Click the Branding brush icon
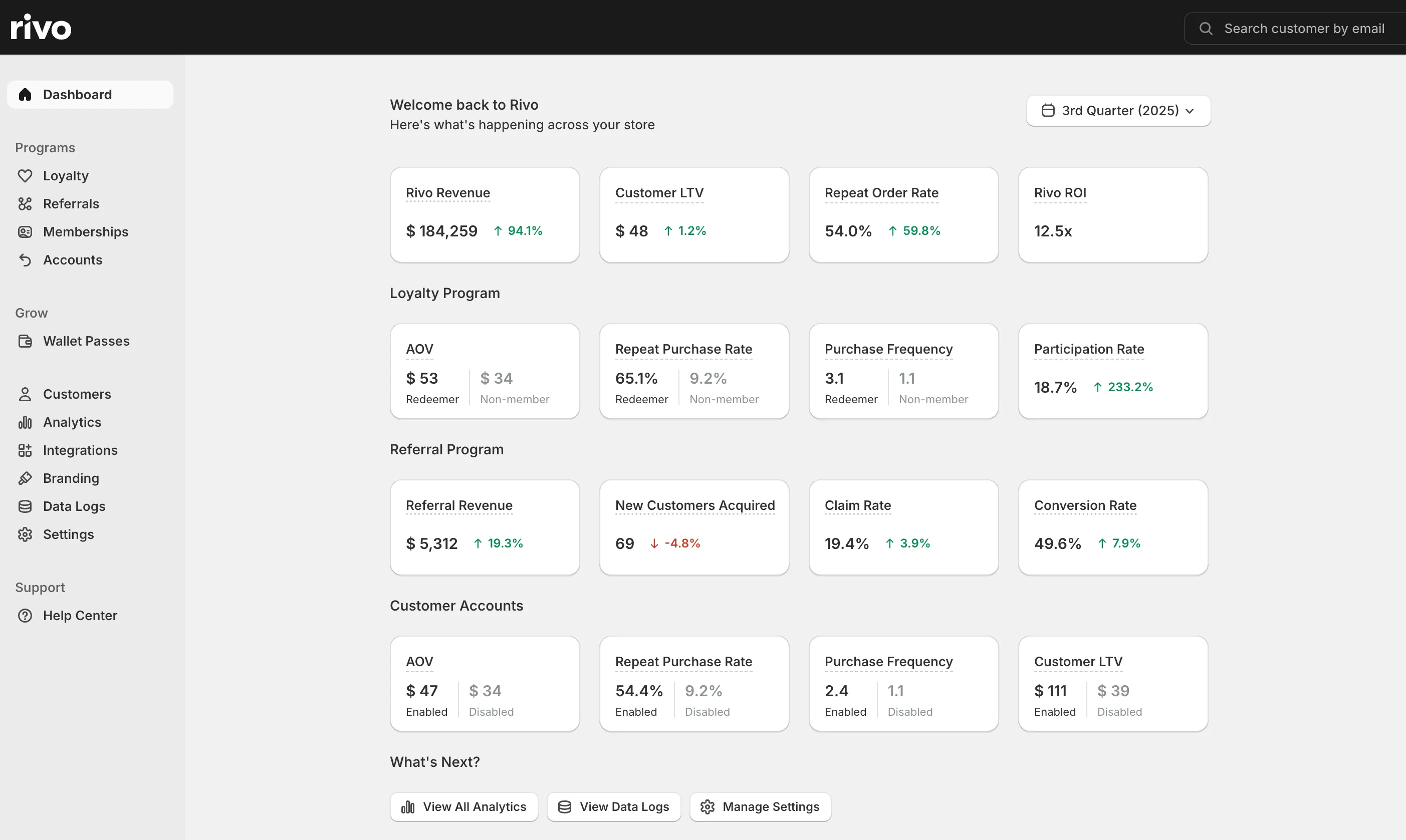The image size is (1406, 840). (25, 478)
